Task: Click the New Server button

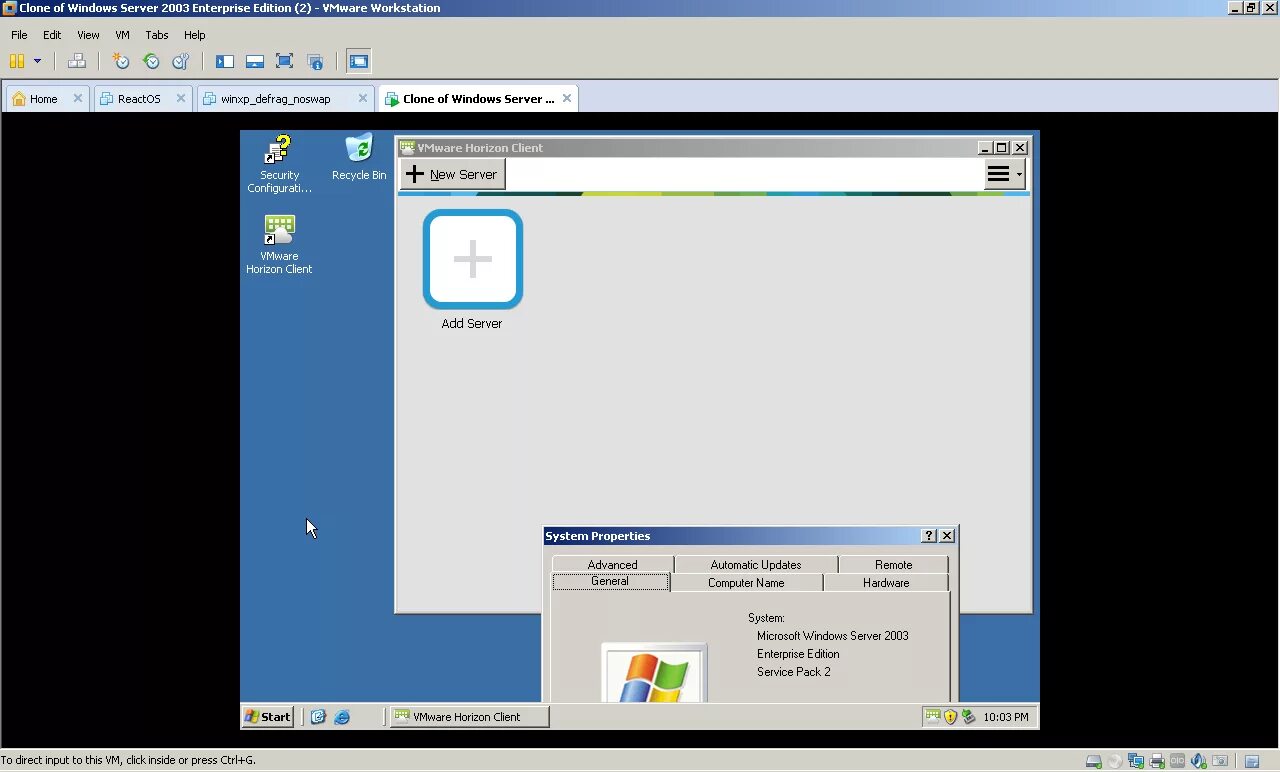Action: 452,174
